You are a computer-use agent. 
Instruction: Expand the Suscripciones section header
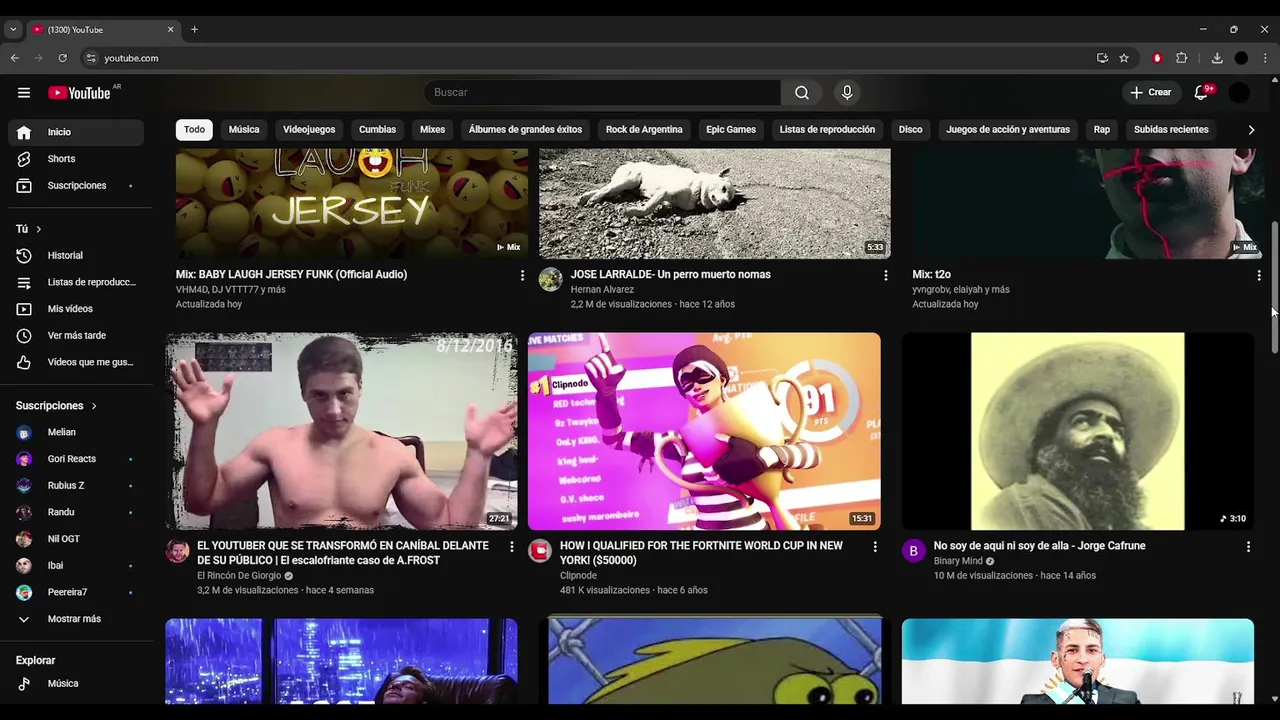click(x=56, y=406)
